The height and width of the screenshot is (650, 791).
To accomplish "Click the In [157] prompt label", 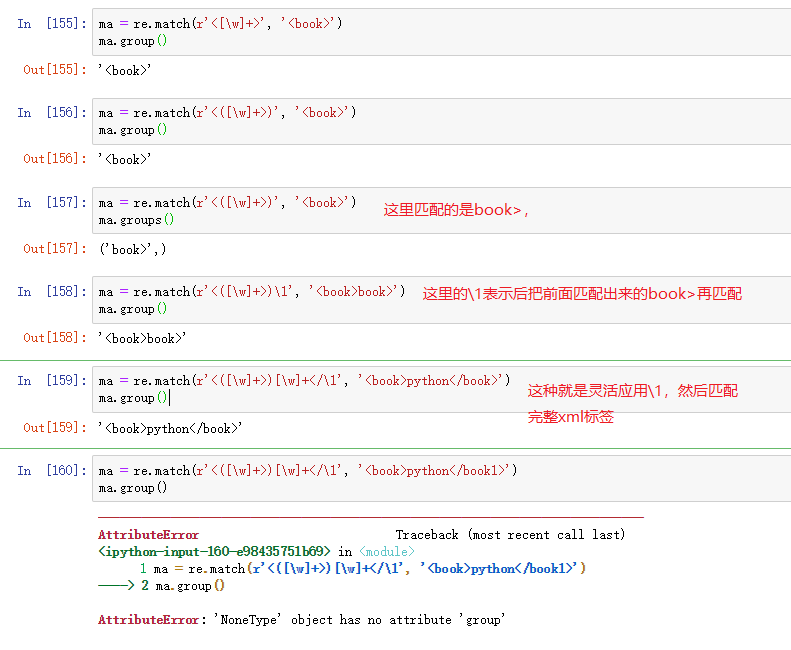I will (51, 202).
